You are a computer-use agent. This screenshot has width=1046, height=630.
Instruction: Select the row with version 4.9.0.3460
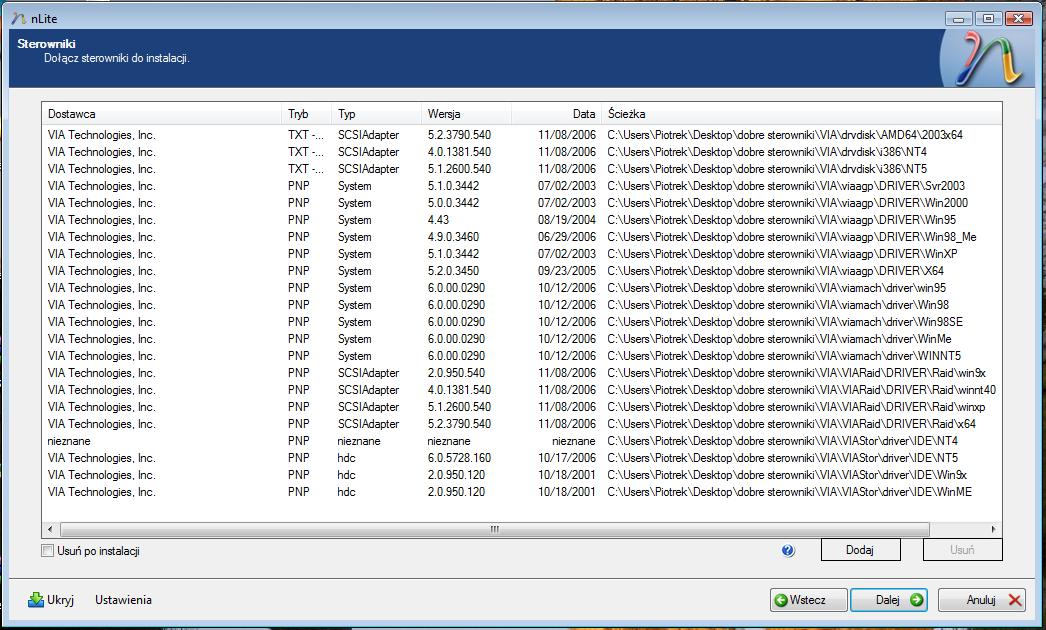[x=522, y=237]
